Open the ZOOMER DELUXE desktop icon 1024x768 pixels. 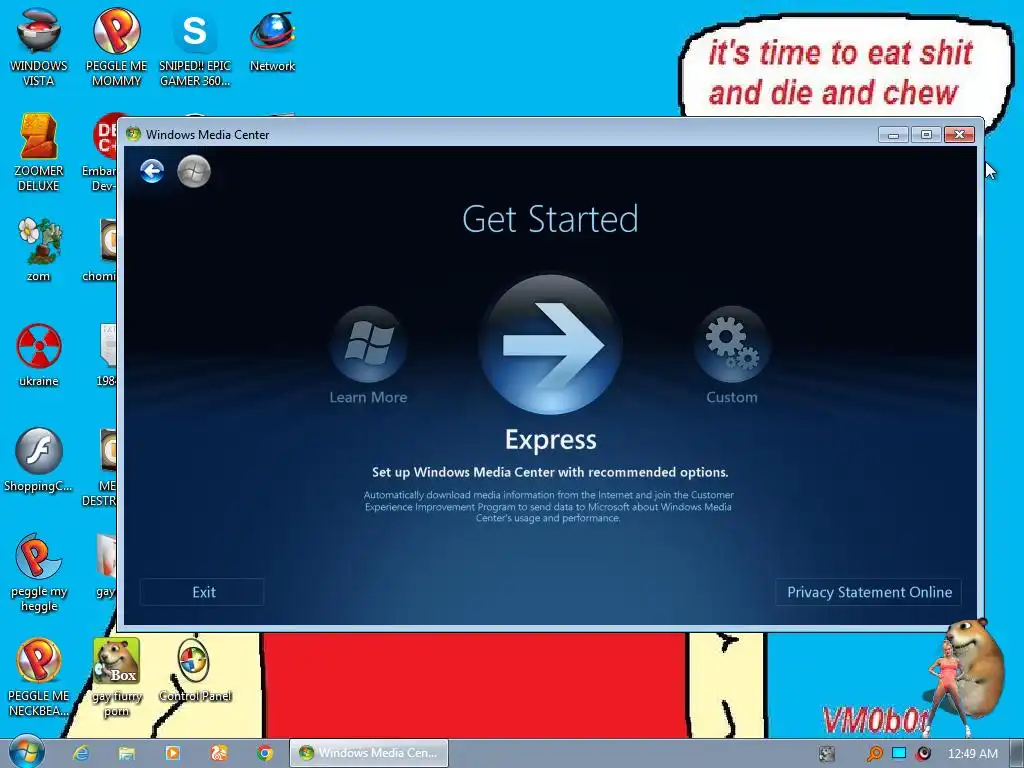pyautogui.click(x=39, y=152)
